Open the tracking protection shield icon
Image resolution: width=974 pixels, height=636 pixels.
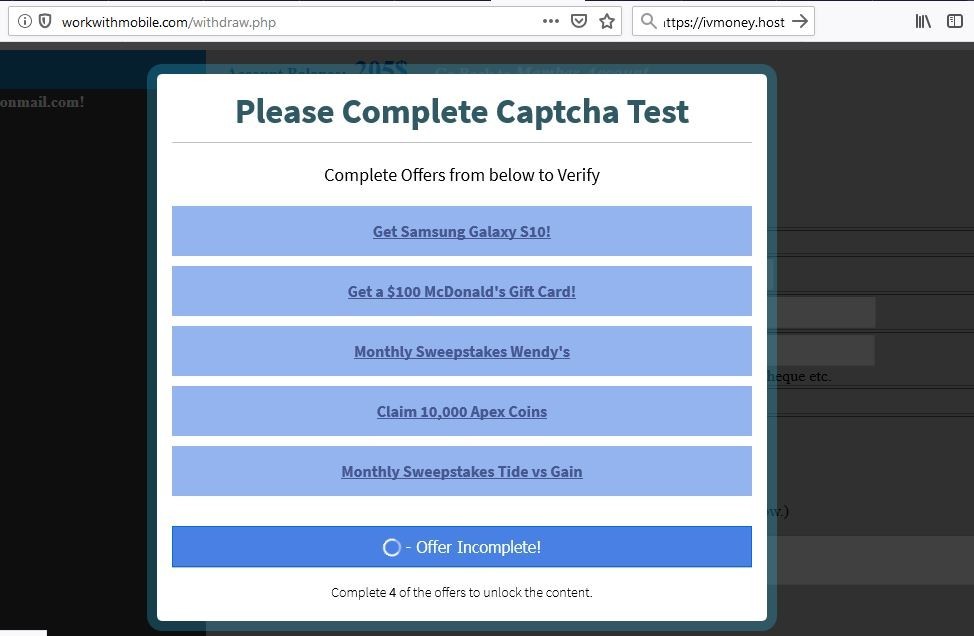point(45,22)
